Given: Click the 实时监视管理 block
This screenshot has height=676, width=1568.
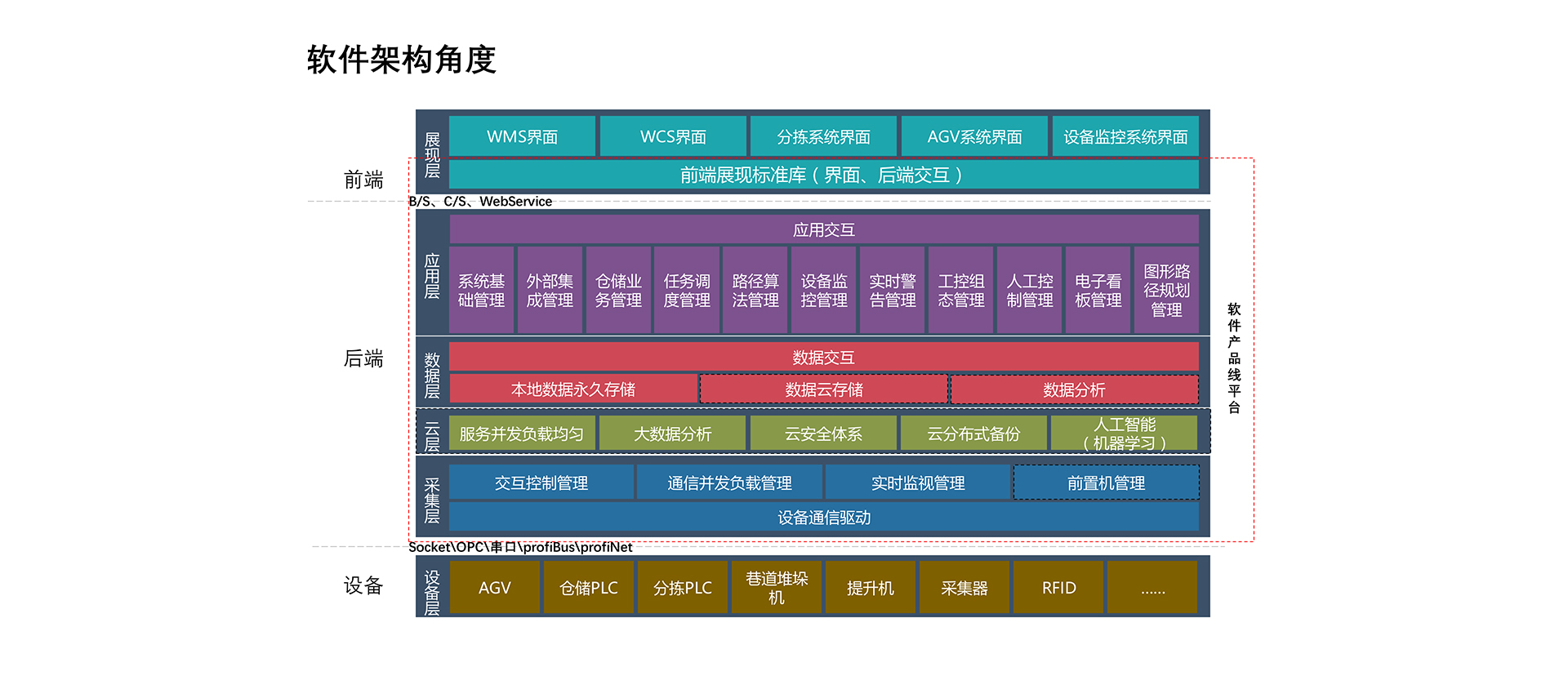Looking at the screenshot, I should pyautogui.click(x=918, y=483).
